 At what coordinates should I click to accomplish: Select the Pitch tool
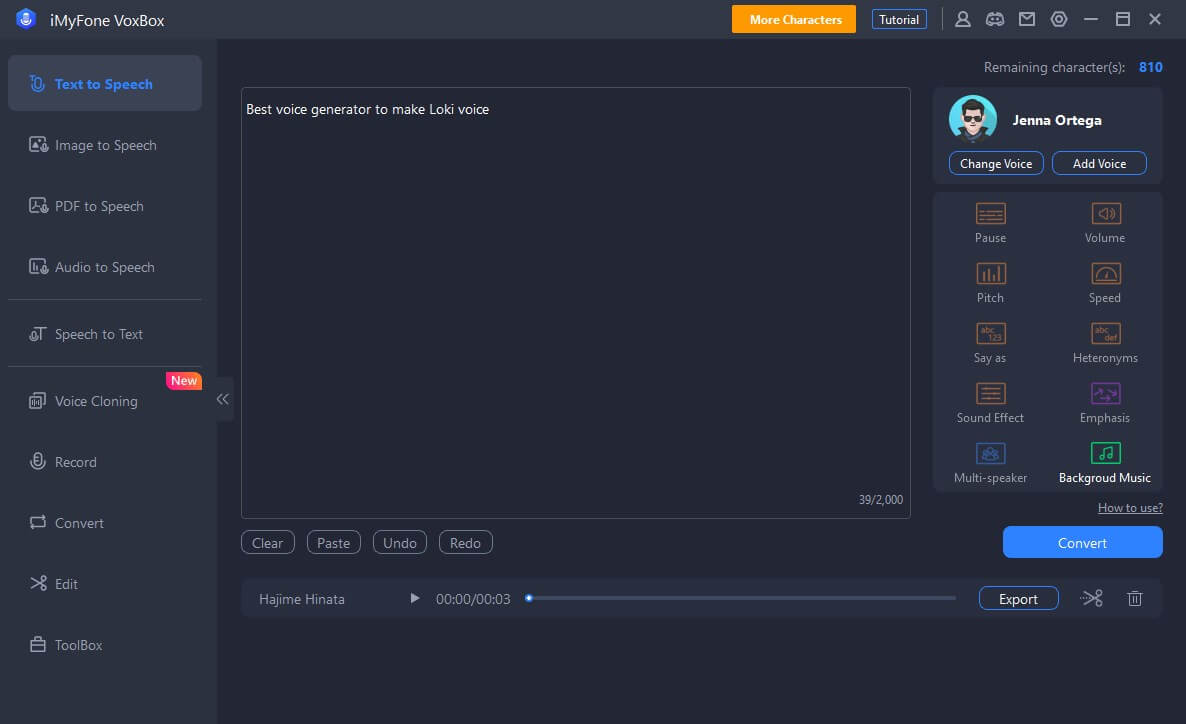tap(989, 283)
